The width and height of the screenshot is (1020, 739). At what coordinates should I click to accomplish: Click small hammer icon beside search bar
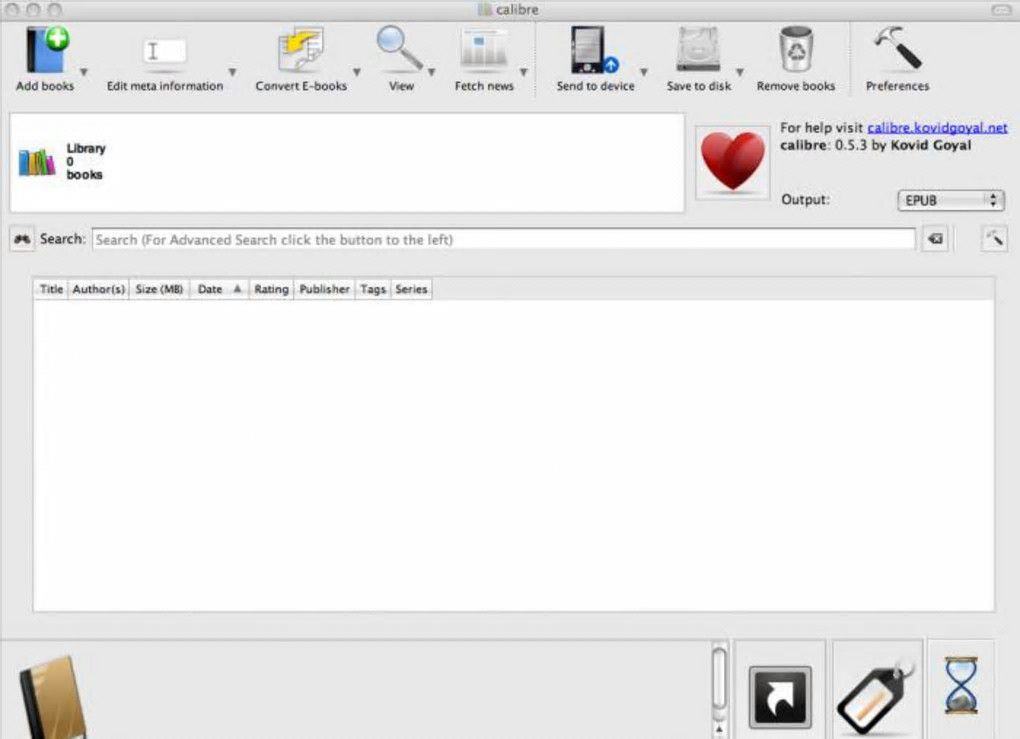click(x=994, y=239)
